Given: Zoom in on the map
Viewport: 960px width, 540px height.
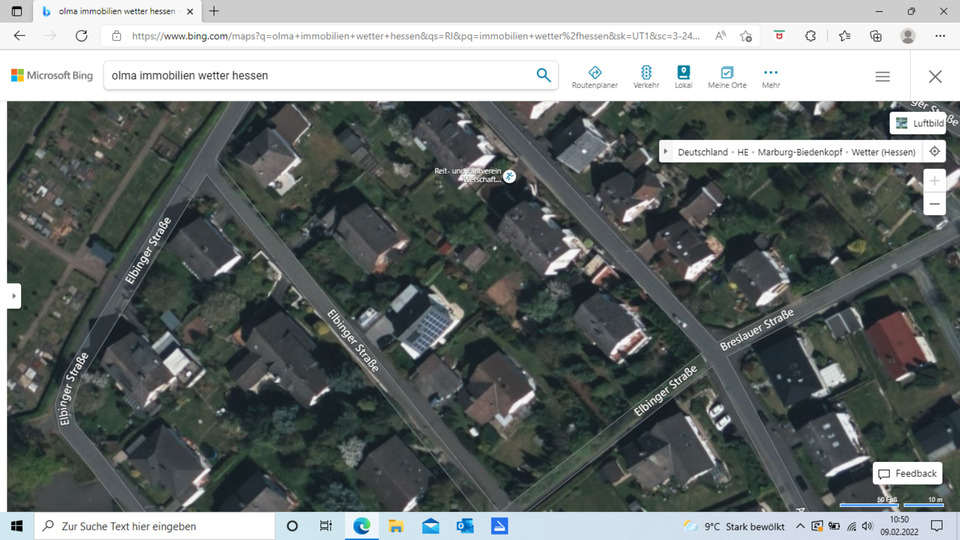Looking at the screenshot, I should click(x=934, y=181).
